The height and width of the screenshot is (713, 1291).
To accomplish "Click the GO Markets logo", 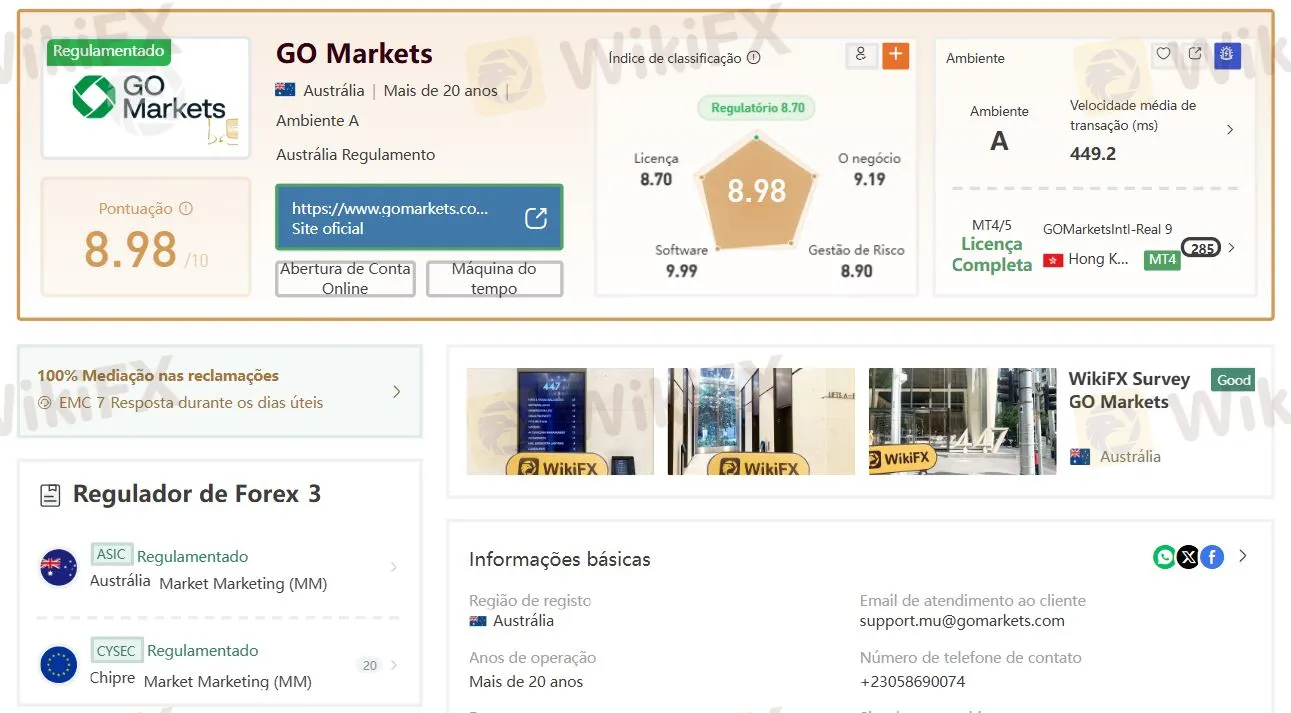I will coord(146,98).
